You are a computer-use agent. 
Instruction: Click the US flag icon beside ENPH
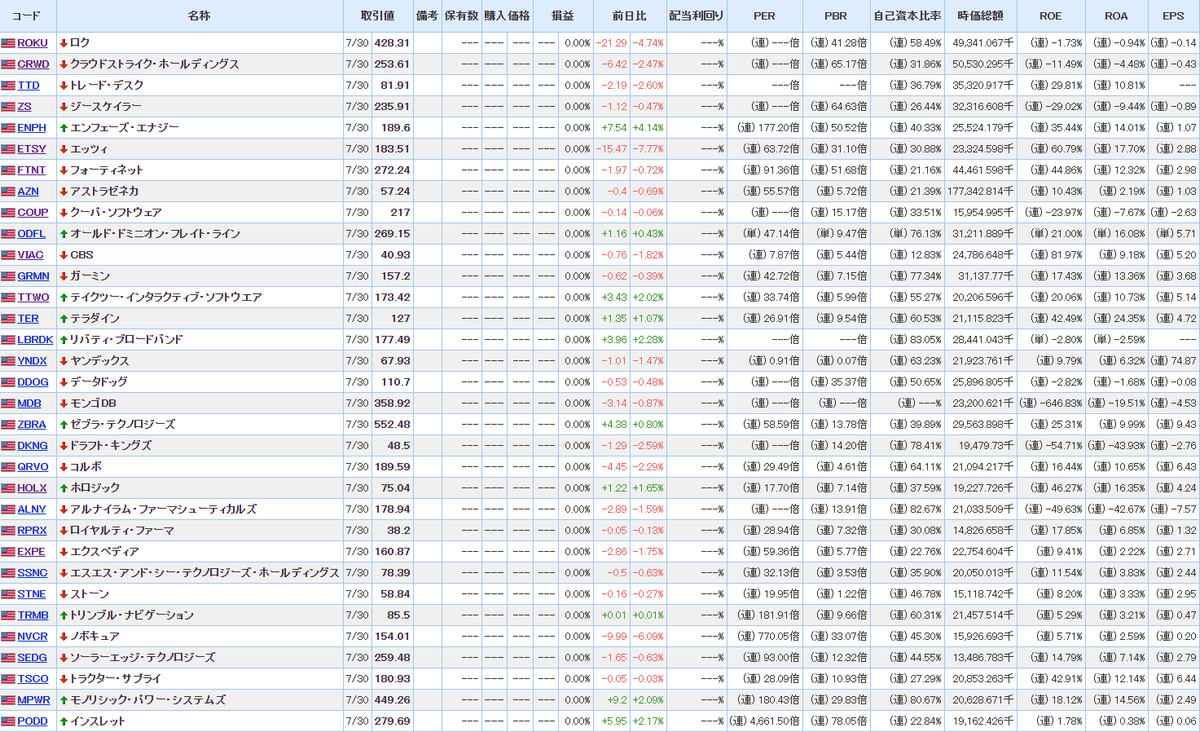(x=8, y=128)
